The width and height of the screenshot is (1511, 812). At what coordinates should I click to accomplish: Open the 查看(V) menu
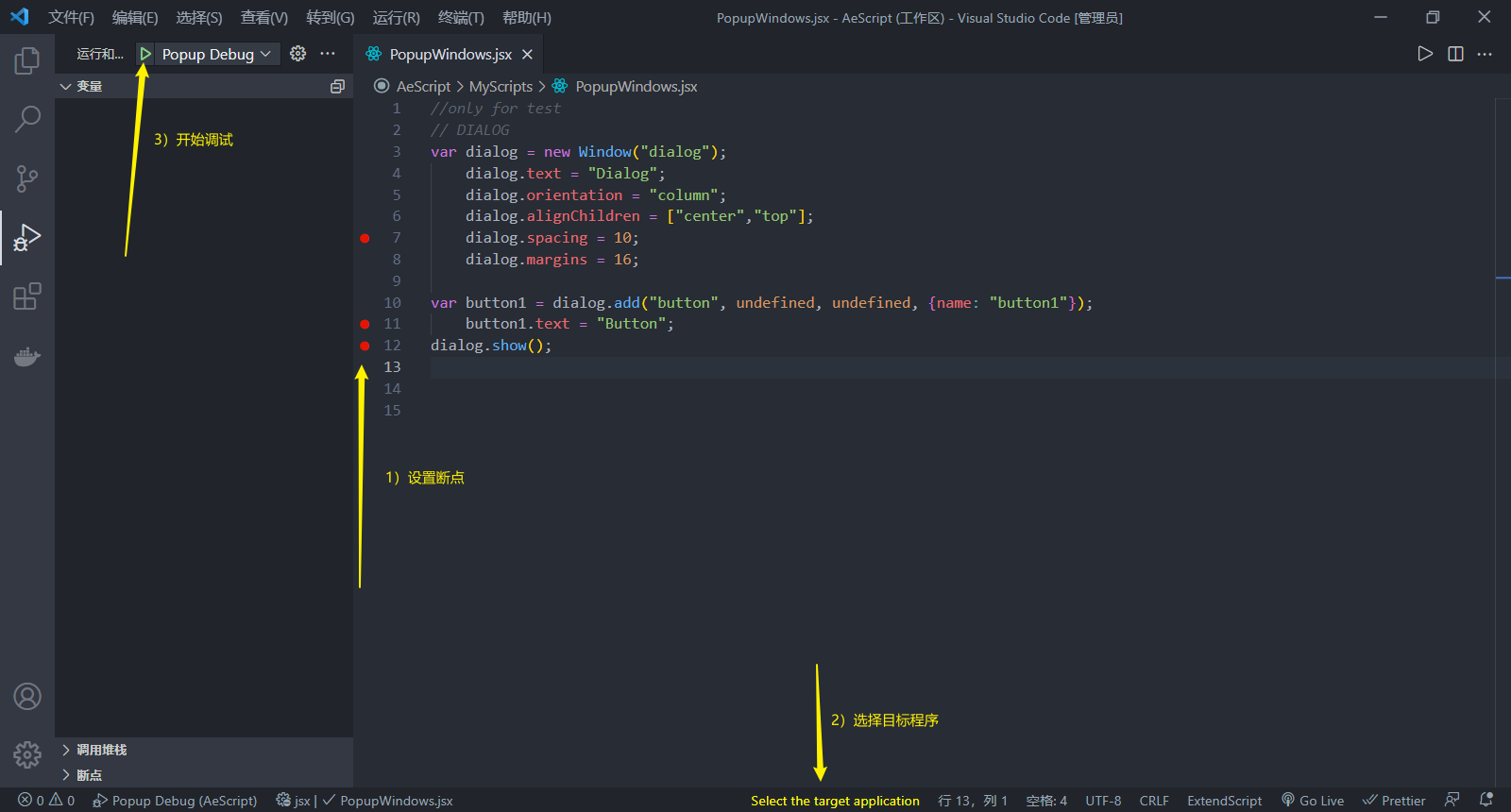(264, 18)
